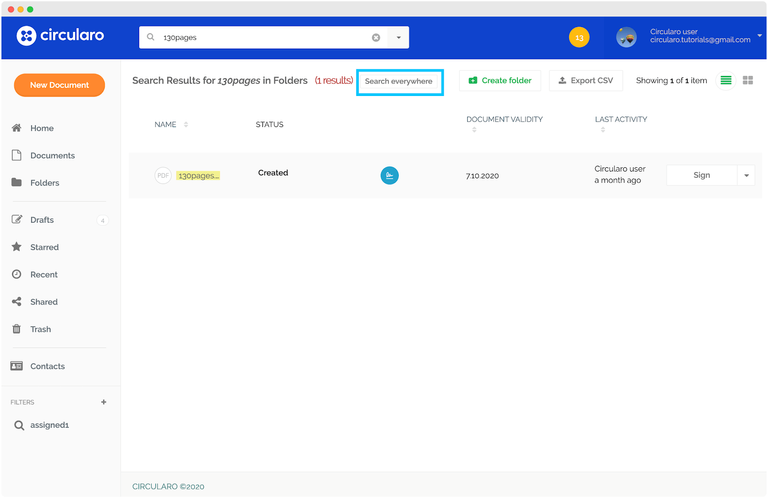Screen dimensions: 768x498
Task: Export results using Export CSV
Action: [585, 80]
